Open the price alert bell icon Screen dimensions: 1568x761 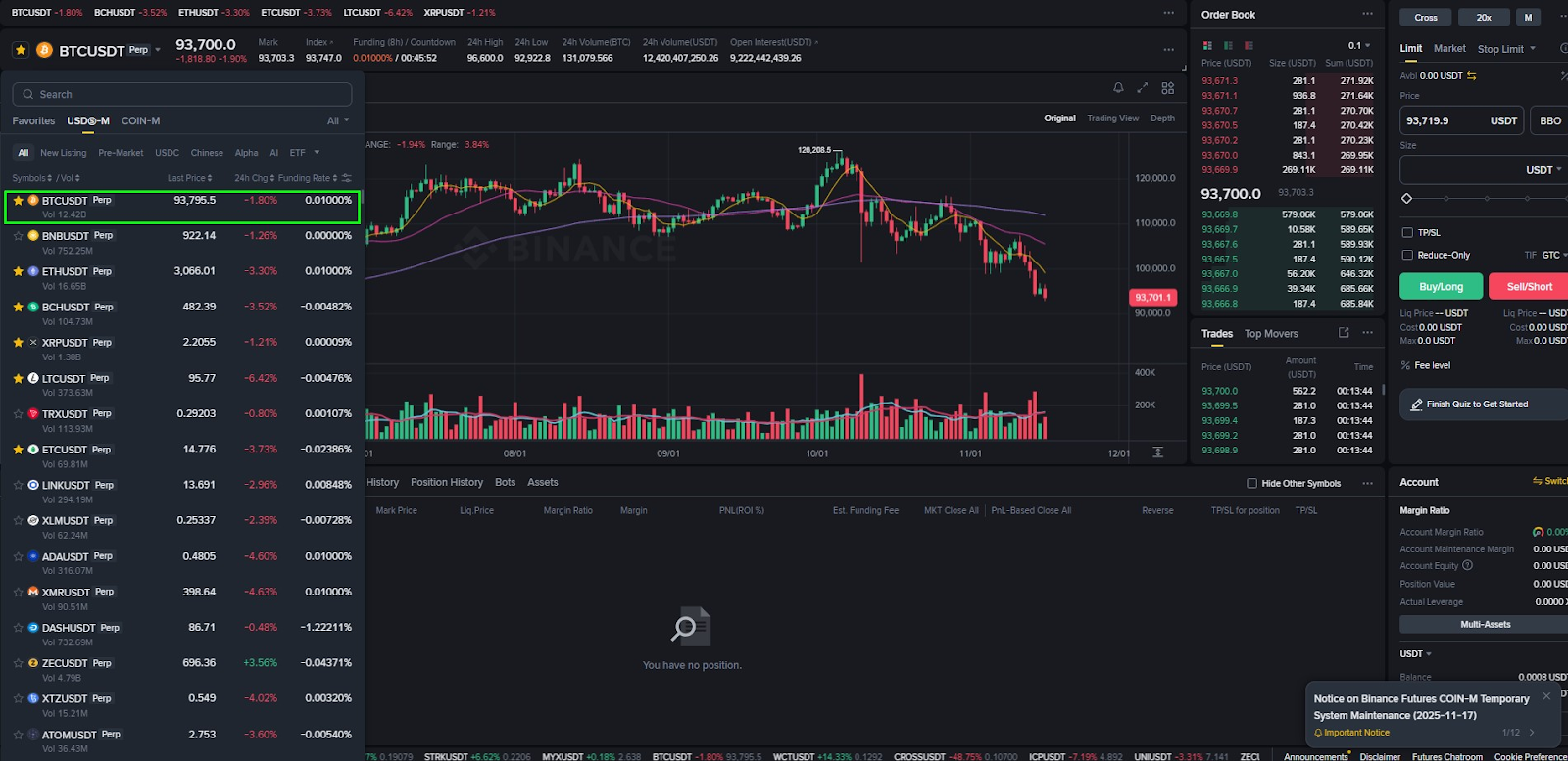point(1118,88)
